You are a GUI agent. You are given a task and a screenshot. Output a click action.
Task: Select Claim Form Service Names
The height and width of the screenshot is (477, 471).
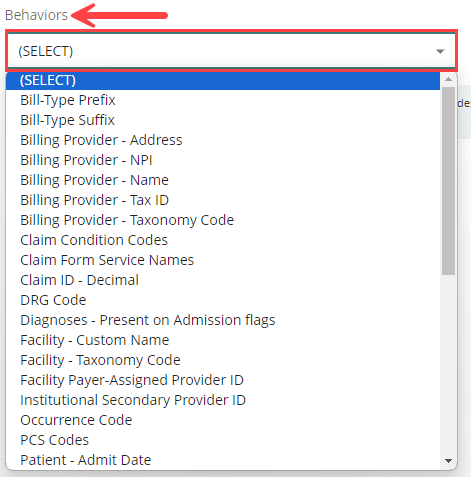pyautogui.click(x=223, y=260)
